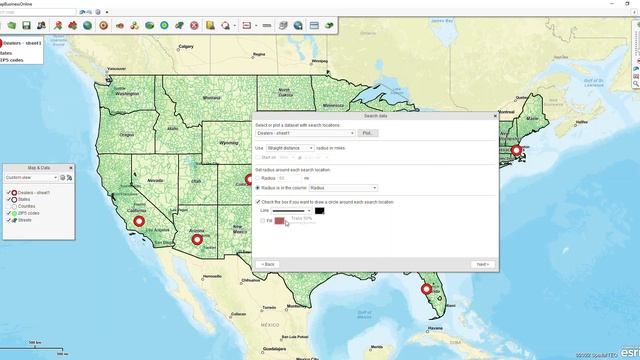
Task: Click the green polygon draw tool icon
Action: (179, 25)
